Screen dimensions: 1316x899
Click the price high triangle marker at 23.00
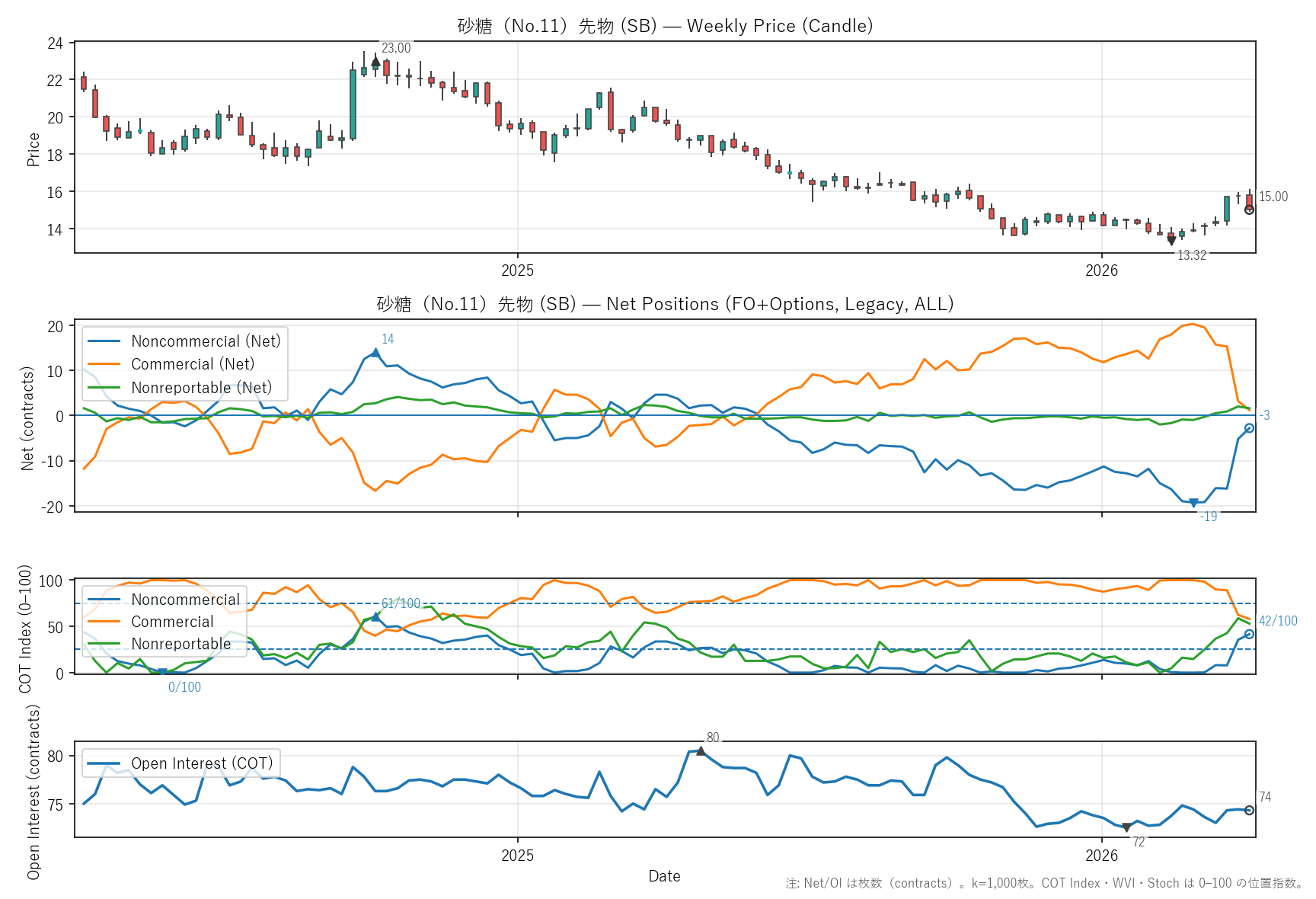tap(375, 61)
